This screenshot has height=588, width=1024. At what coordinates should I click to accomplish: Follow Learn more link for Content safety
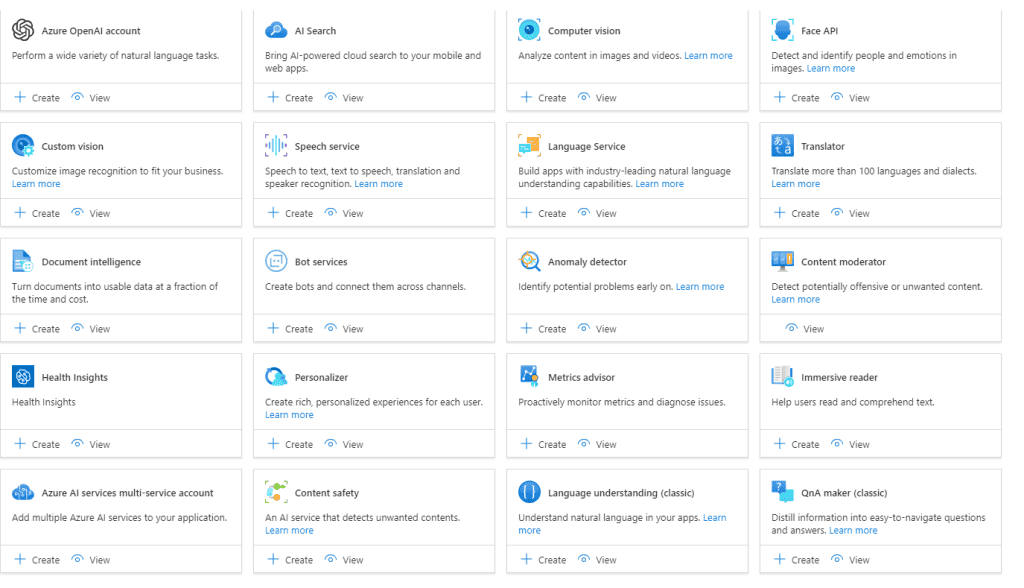289,531
